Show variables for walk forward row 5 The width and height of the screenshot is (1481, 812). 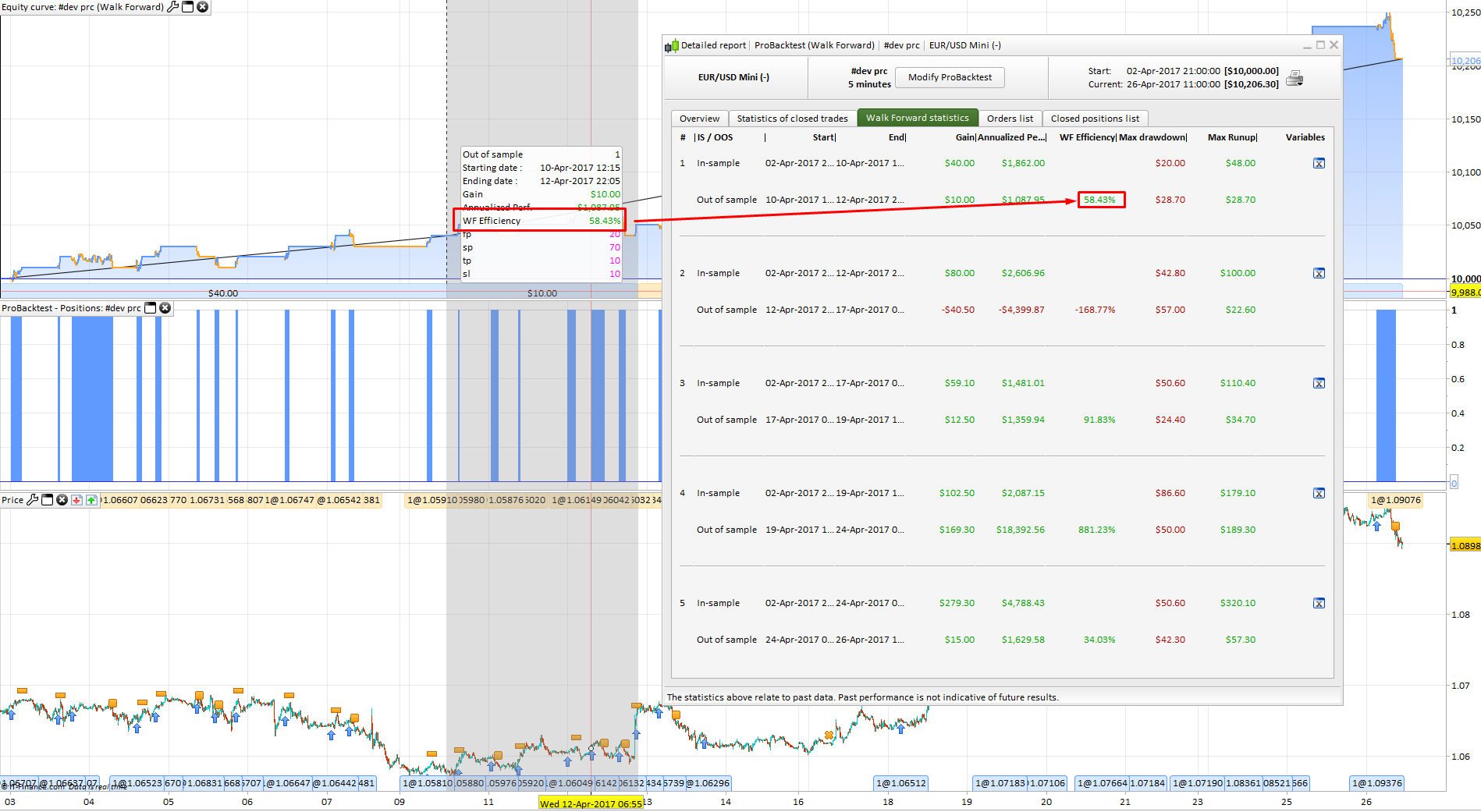pyautogui.click(x=1319, y=603)
